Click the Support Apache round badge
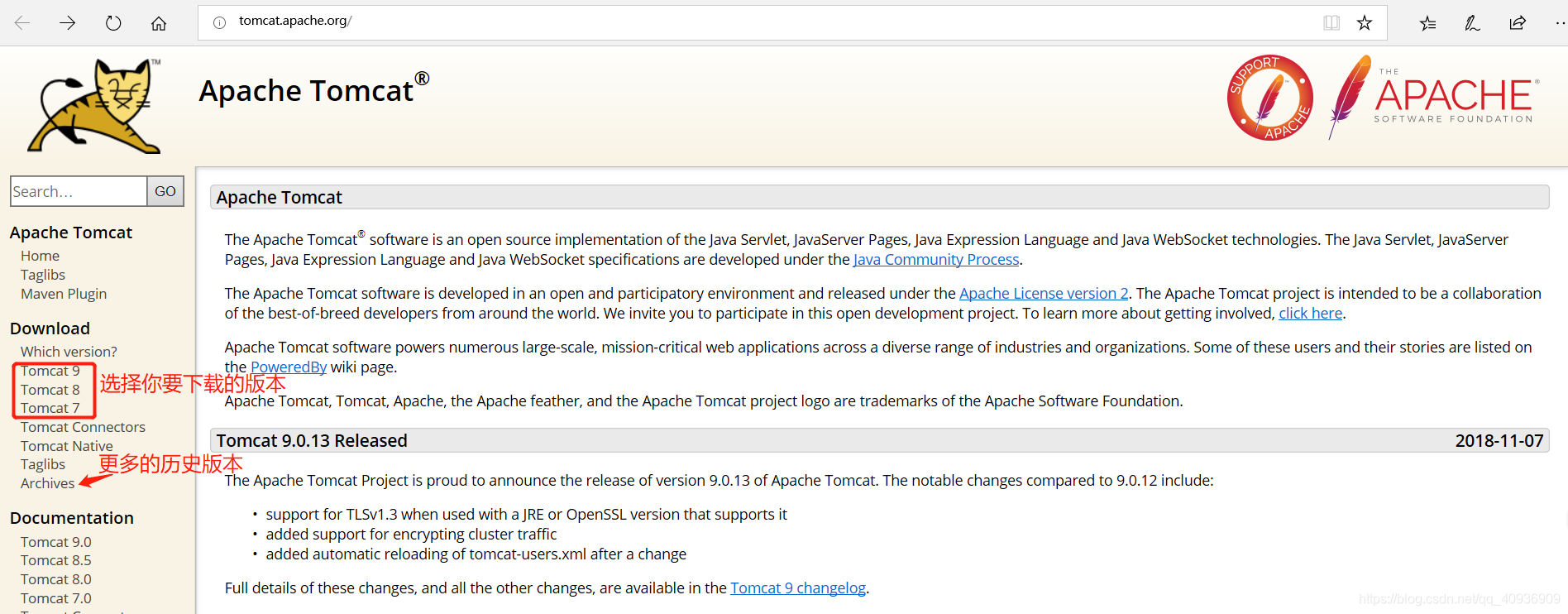Viewport: 1568px width, 614px height. pos(1270,98)
